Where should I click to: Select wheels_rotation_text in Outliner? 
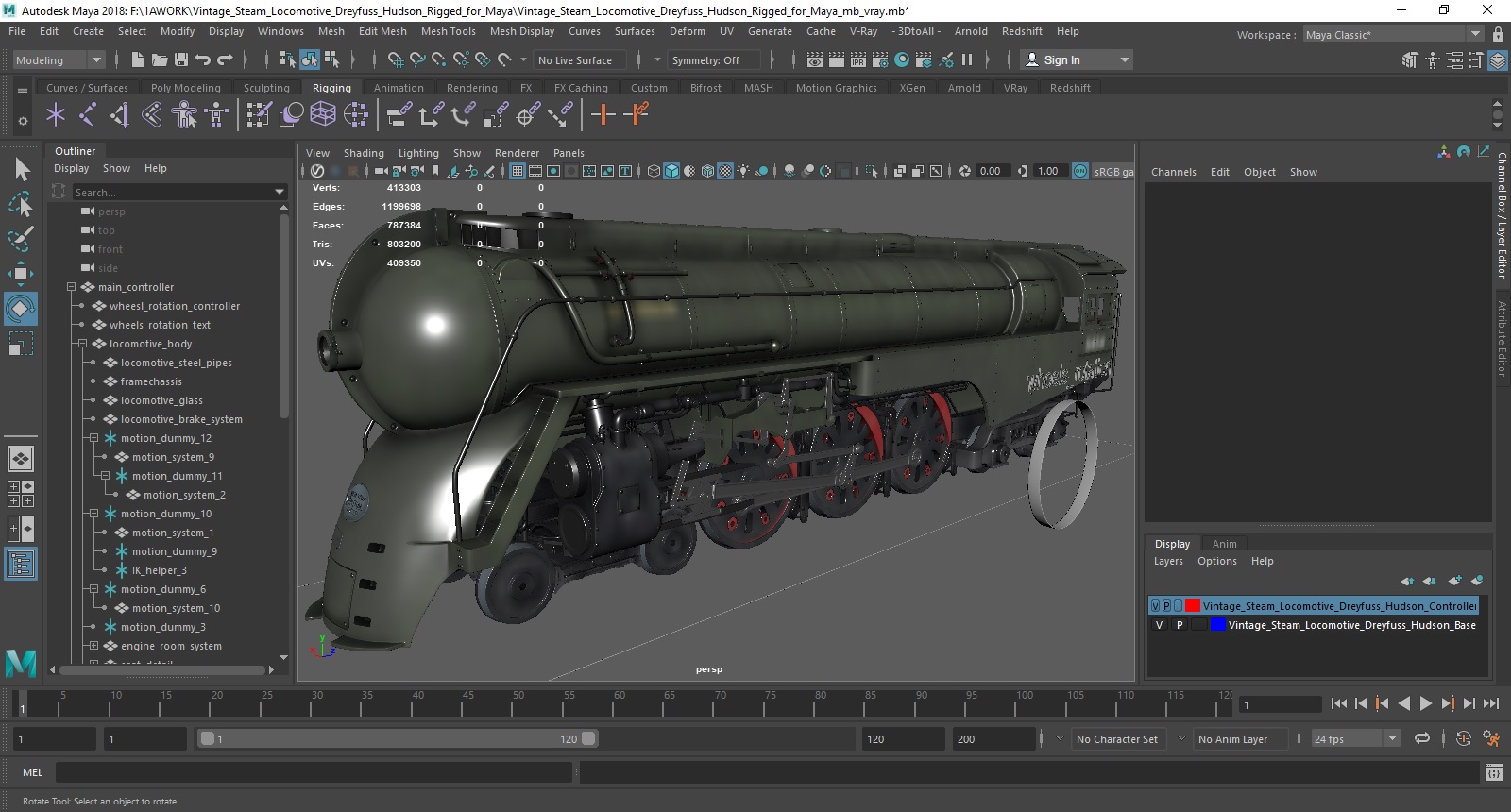160,325
